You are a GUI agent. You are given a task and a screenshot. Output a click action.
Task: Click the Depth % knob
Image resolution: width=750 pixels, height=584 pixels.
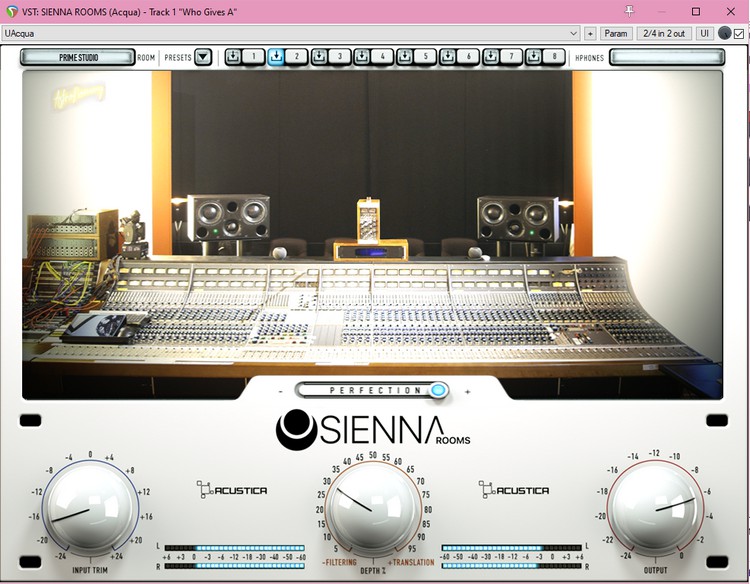(373, 510)
